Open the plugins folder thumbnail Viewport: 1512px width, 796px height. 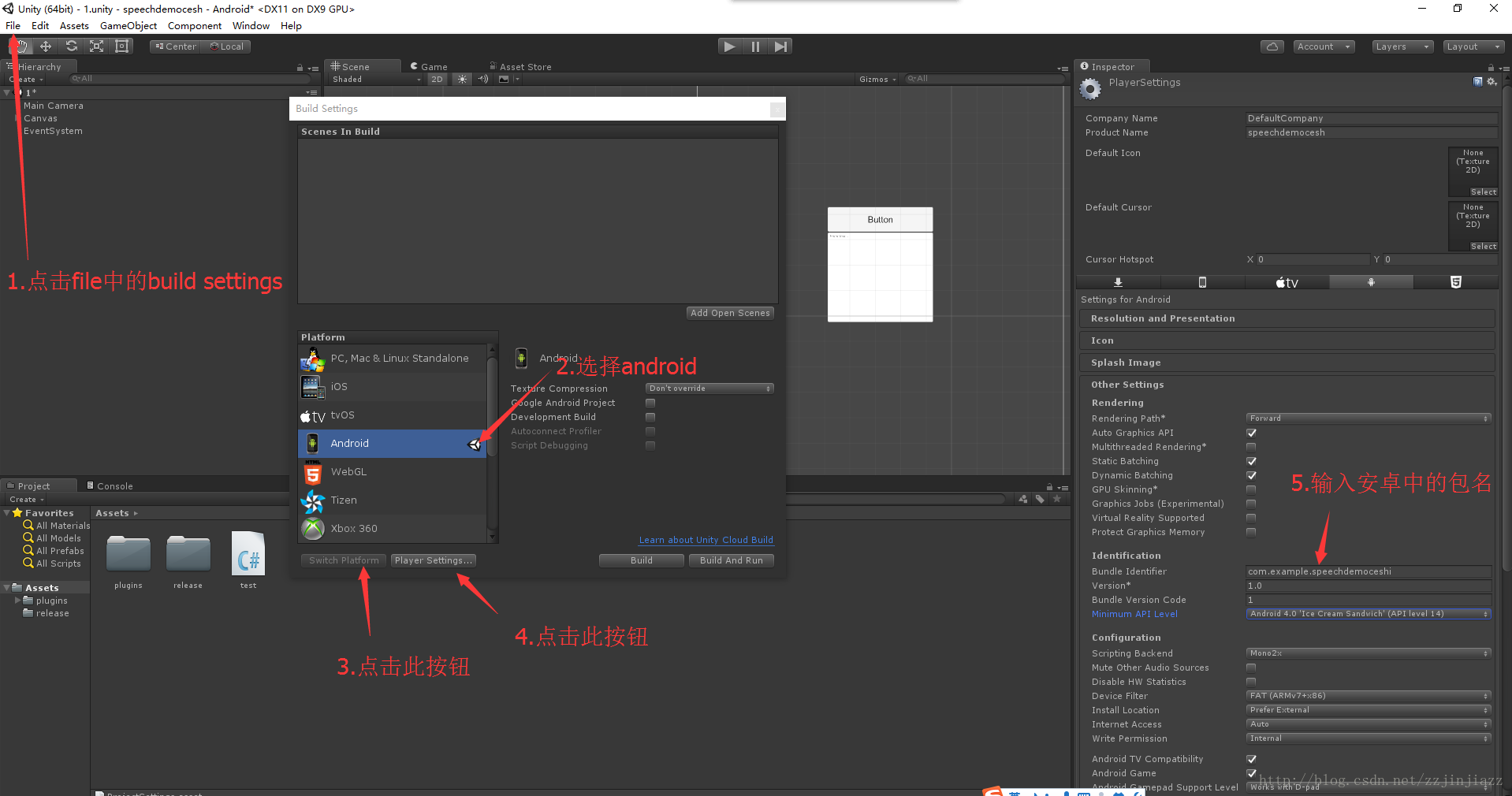pos(128,554)
